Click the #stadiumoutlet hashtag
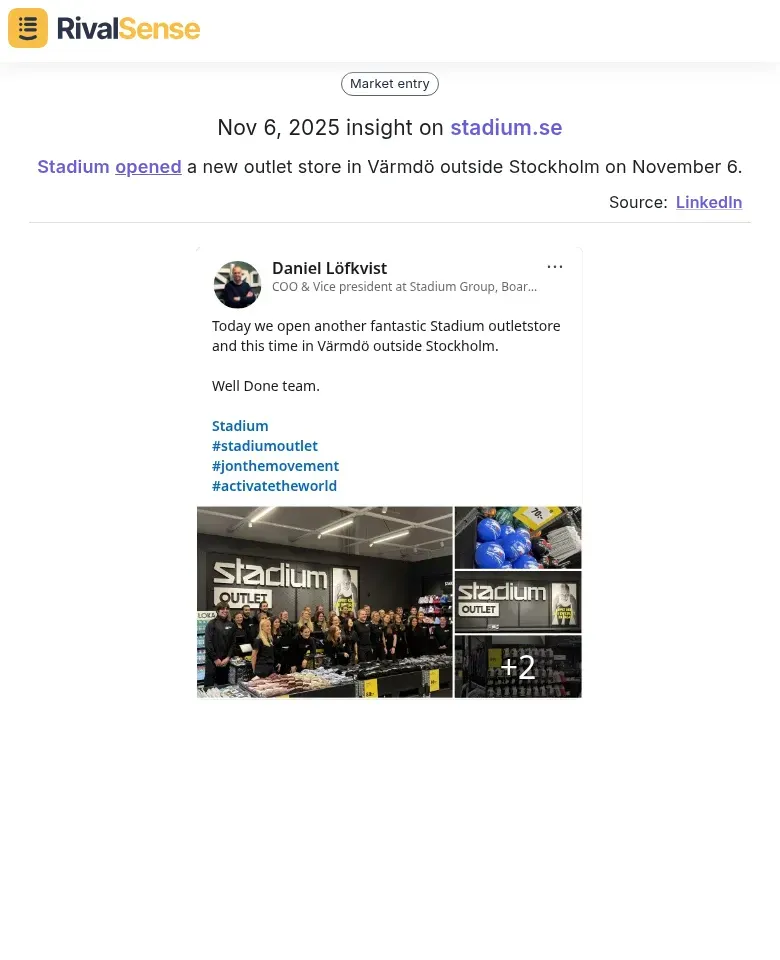Image resolution: width=780 pixels, height=960 pixels. pos(265,445)
